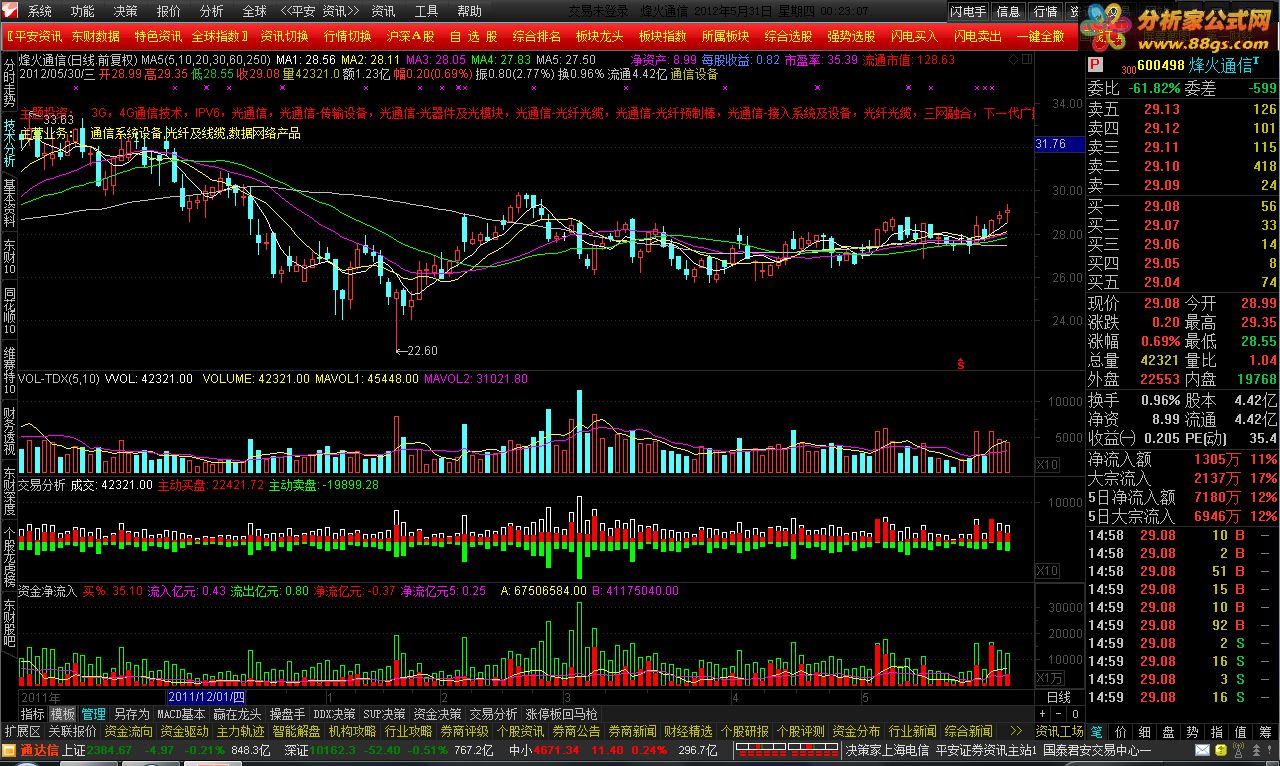This screenshot has width=1280, height=766.
Task: Click the X1万 scale label in 资金净流入 panel
Action: click(x=1048, y=679)
